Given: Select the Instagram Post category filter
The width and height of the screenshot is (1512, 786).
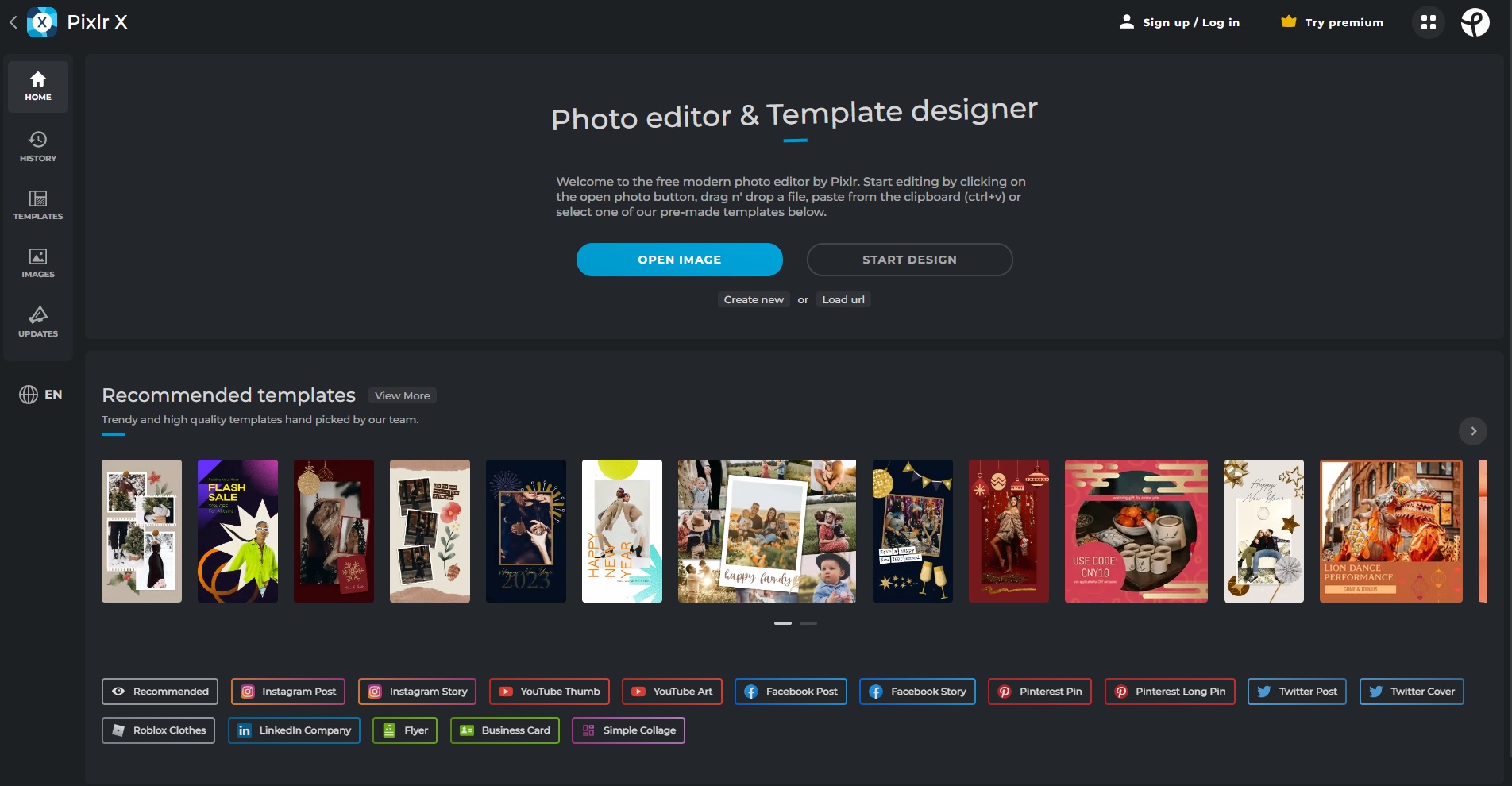Looking at the screenshot, I should 288,692.
